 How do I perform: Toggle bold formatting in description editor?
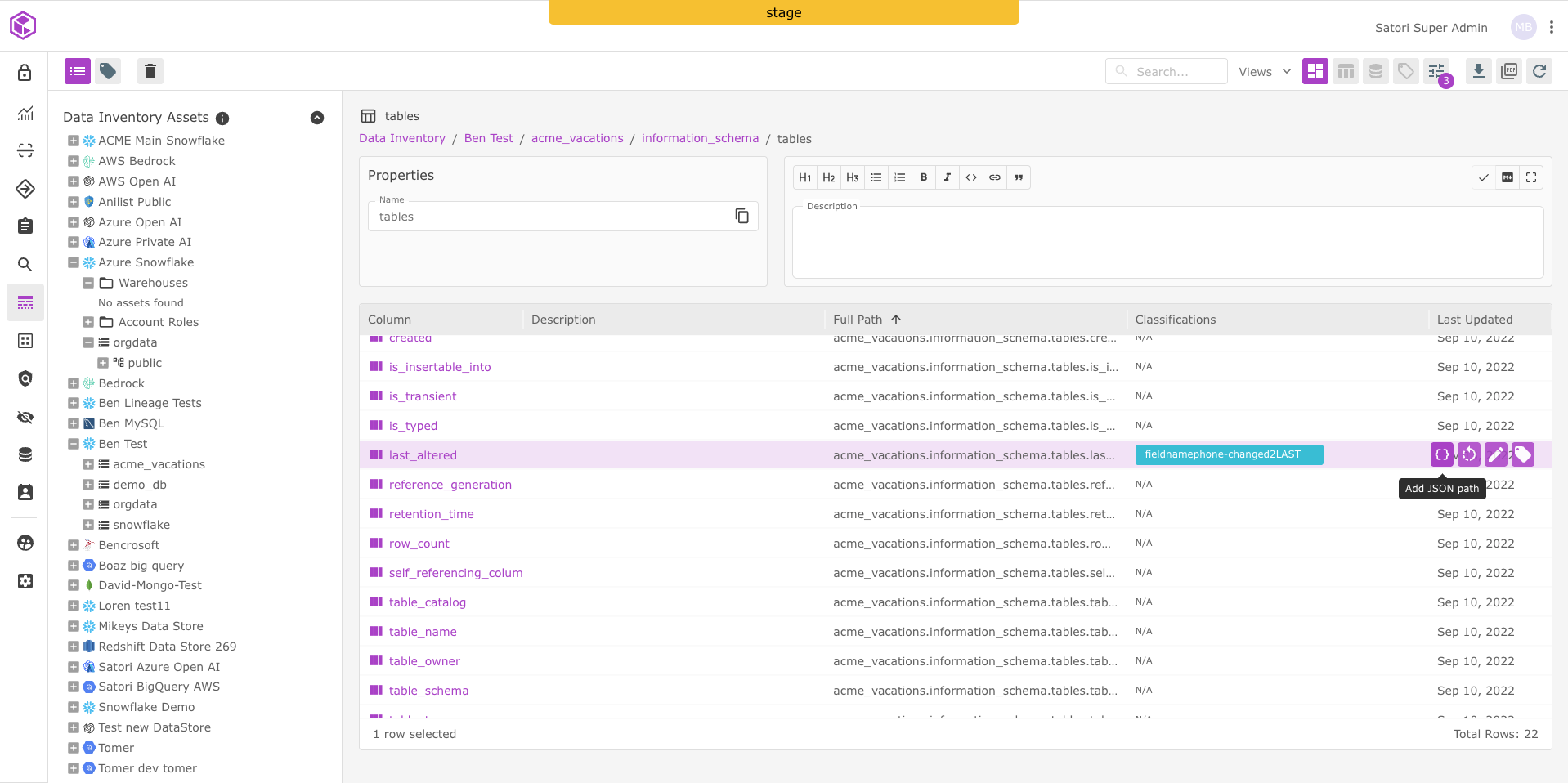coord(924,177)
